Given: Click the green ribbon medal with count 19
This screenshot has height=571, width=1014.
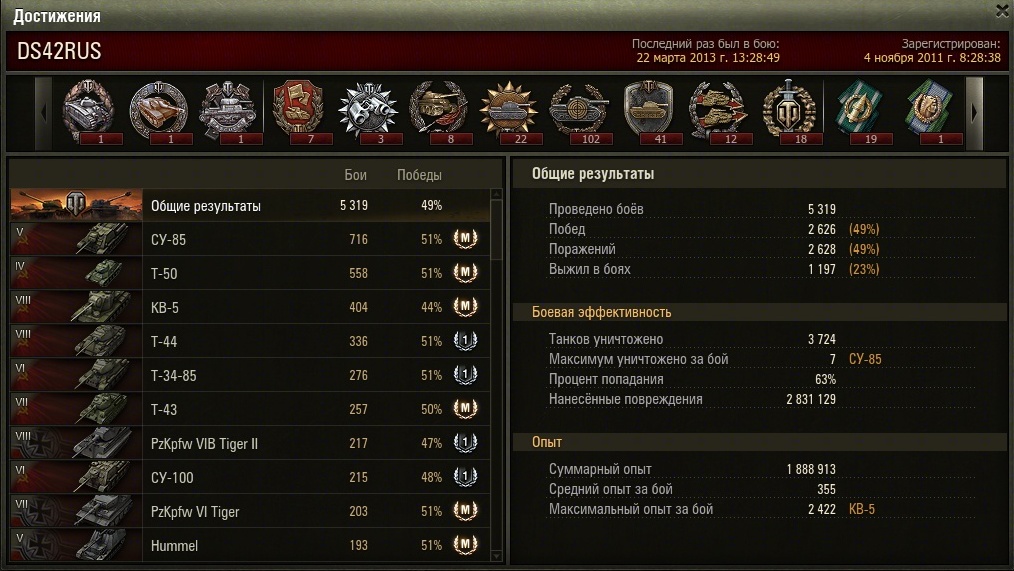Looking at the screenshot, I should click(x=860, y=111).
